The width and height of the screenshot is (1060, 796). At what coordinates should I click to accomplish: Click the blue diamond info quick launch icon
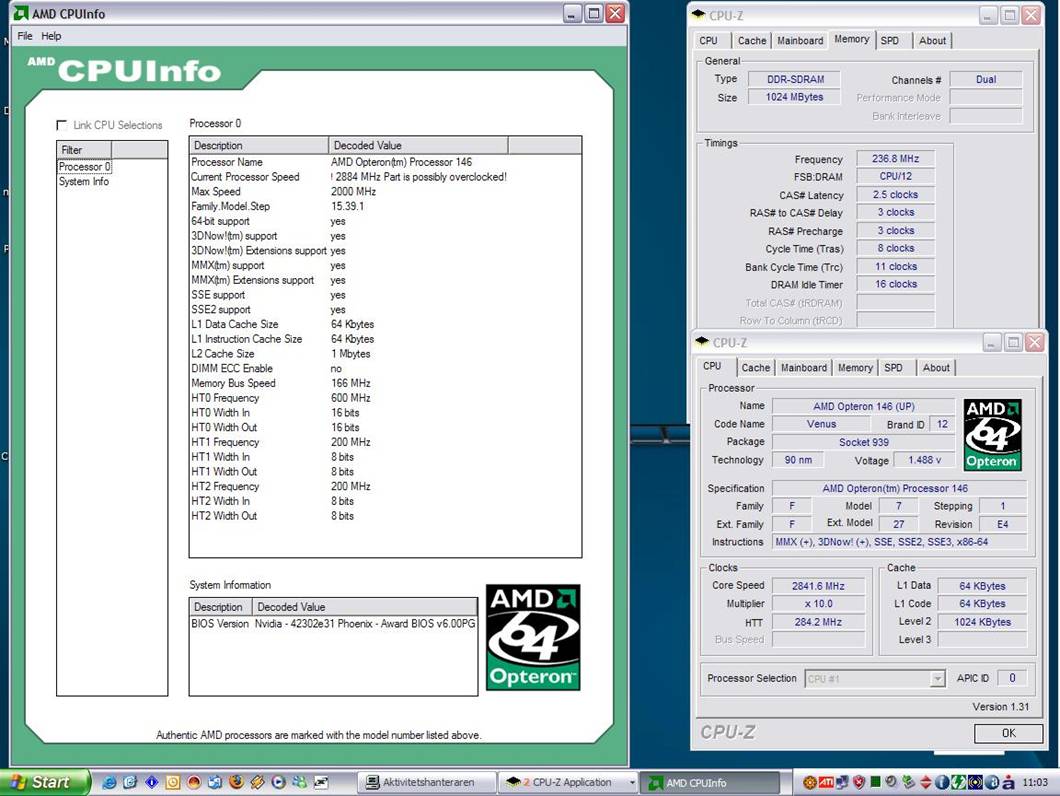[x=151, y=782]
